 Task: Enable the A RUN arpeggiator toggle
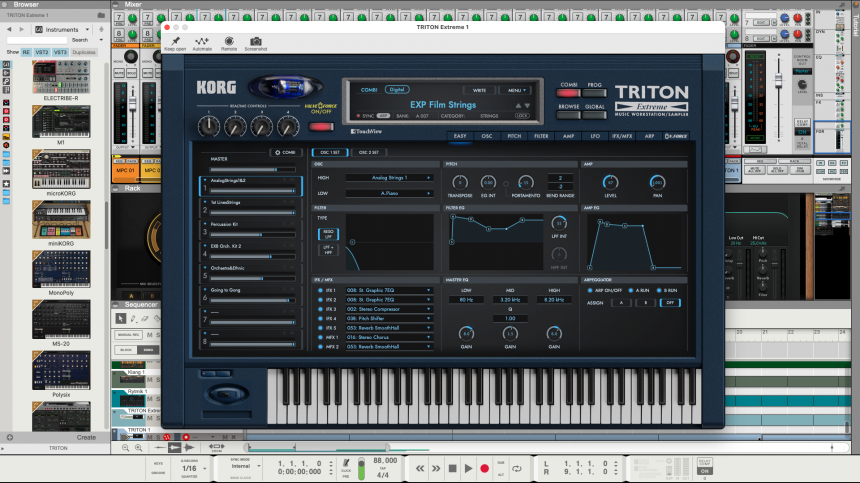coord(631,291)
